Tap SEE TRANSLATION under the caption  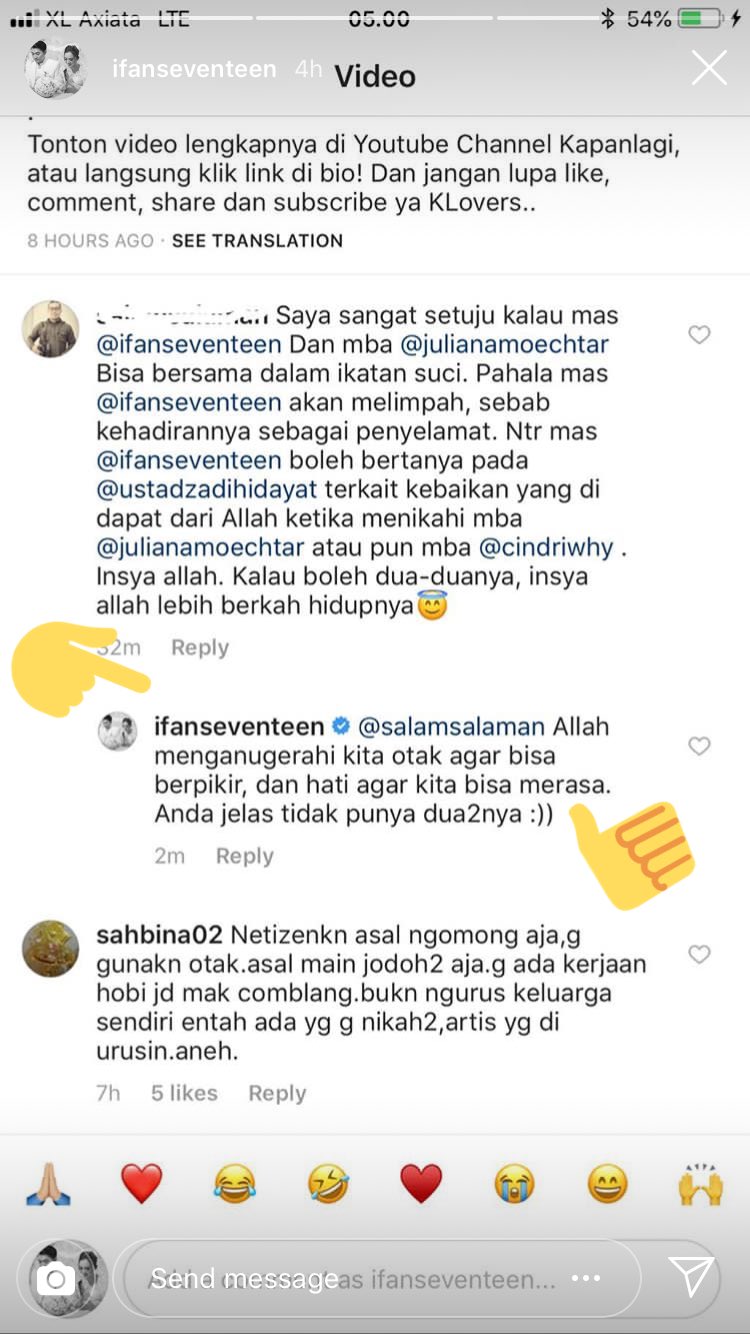pyautogui.click(x=257, y=241)
